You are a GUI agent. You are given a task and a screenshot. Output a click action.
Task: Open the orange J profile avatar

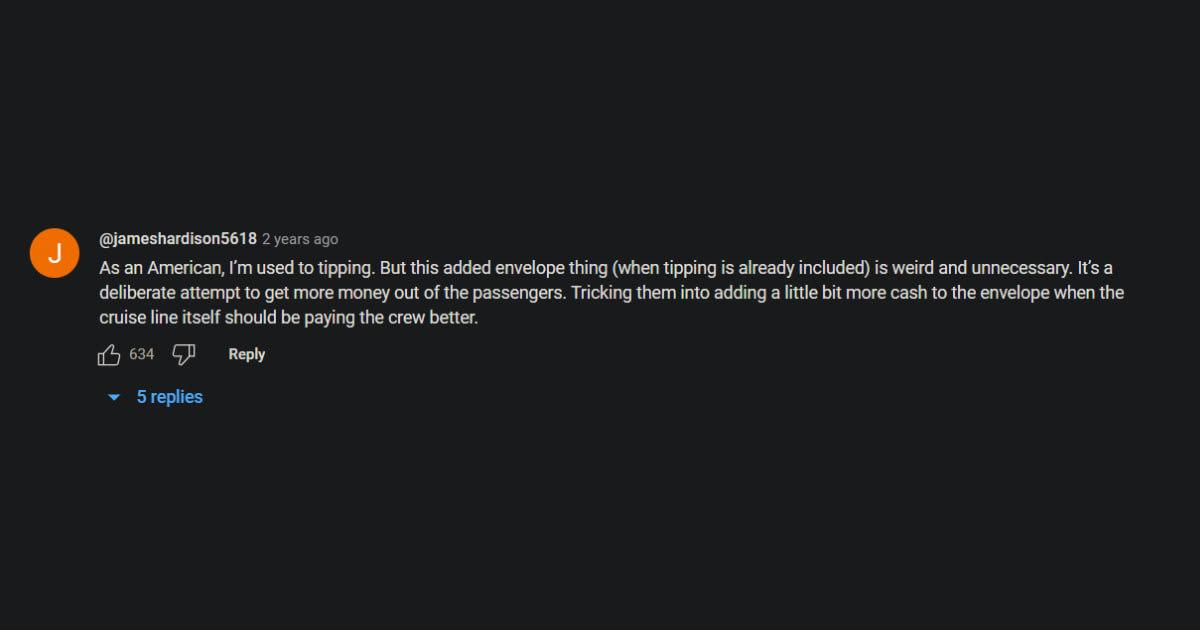tap(55, 253)
